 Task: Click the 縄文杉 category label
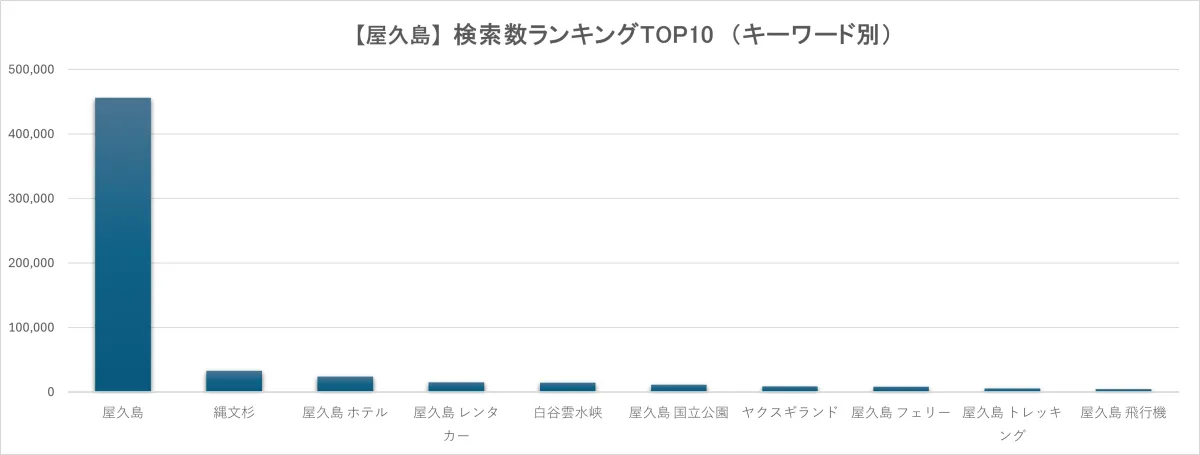pyautogui.click(x=234, y=413)
